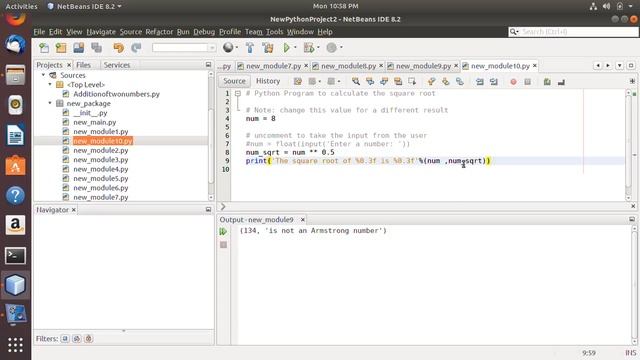Open the Terminal from Ubuntu dock
This screenshot has height=360, width=640.
click(x=15, y=256)
